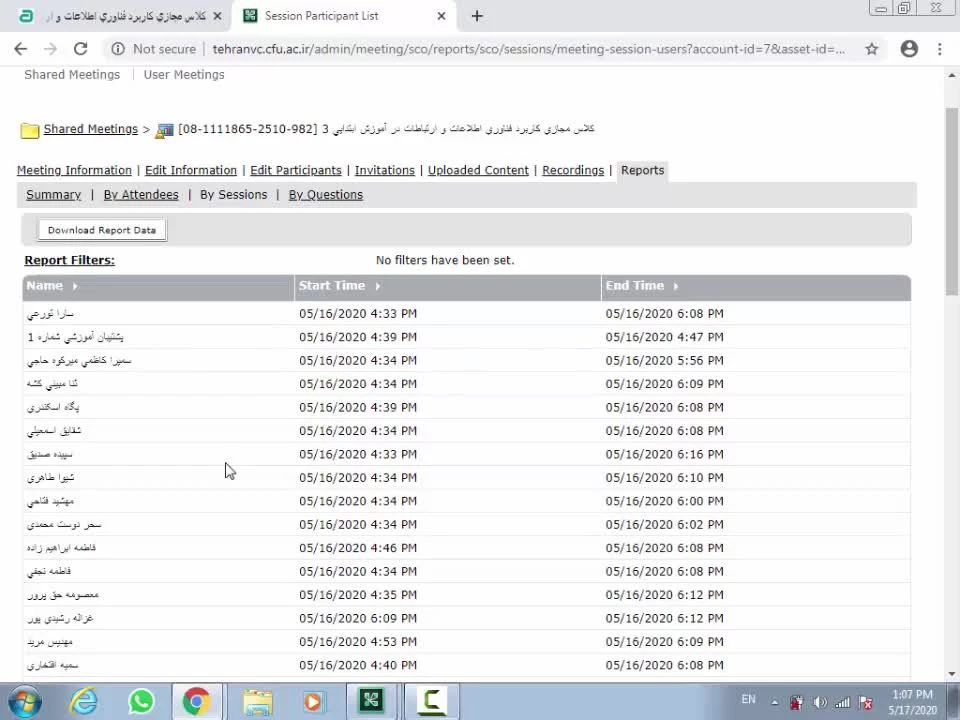
Task: Reload the page with refresh icon
Action: pyautogui.click(x=80, y=48)
